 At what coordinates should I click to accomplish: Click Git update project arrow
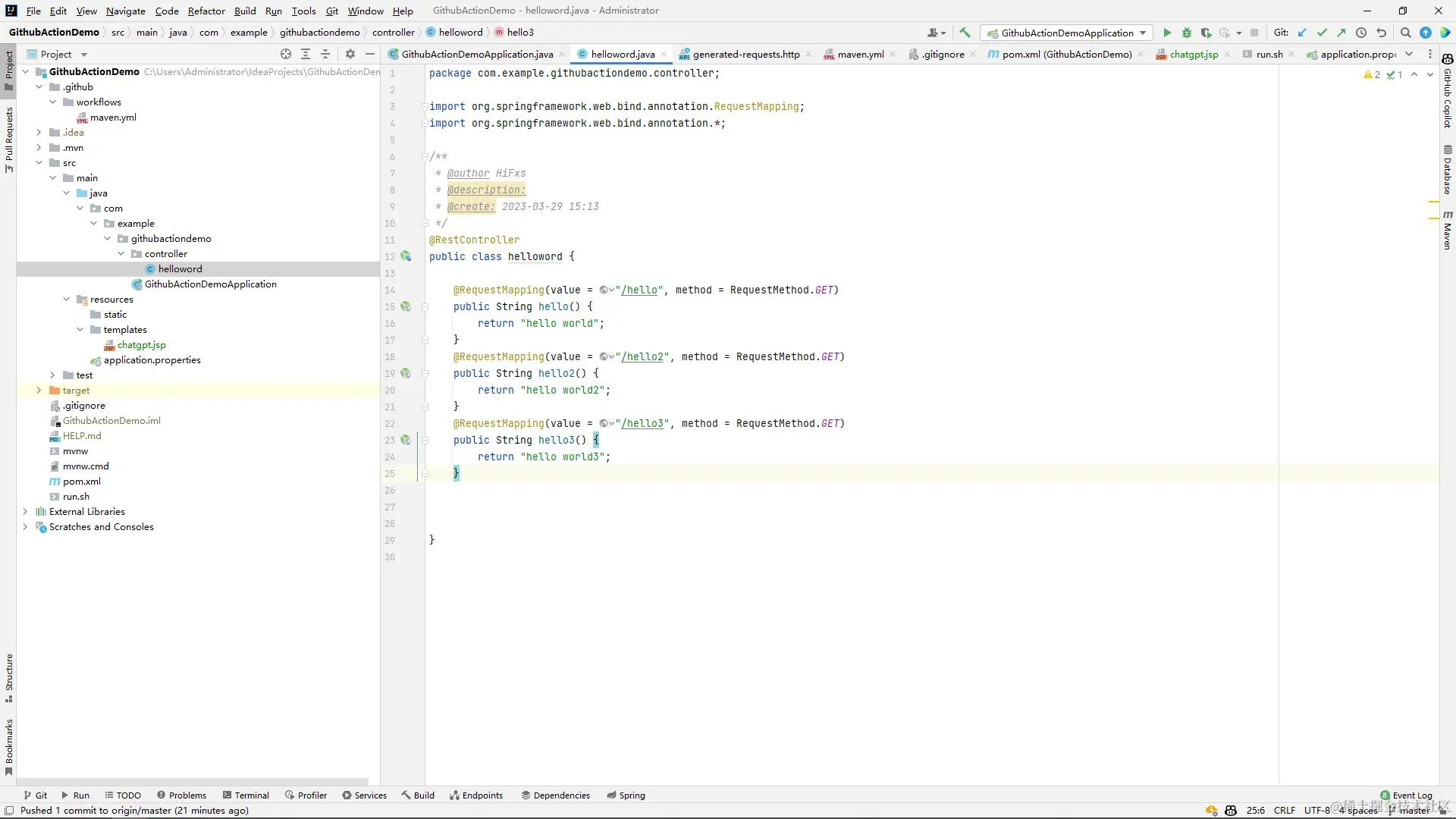point(1302,33)
